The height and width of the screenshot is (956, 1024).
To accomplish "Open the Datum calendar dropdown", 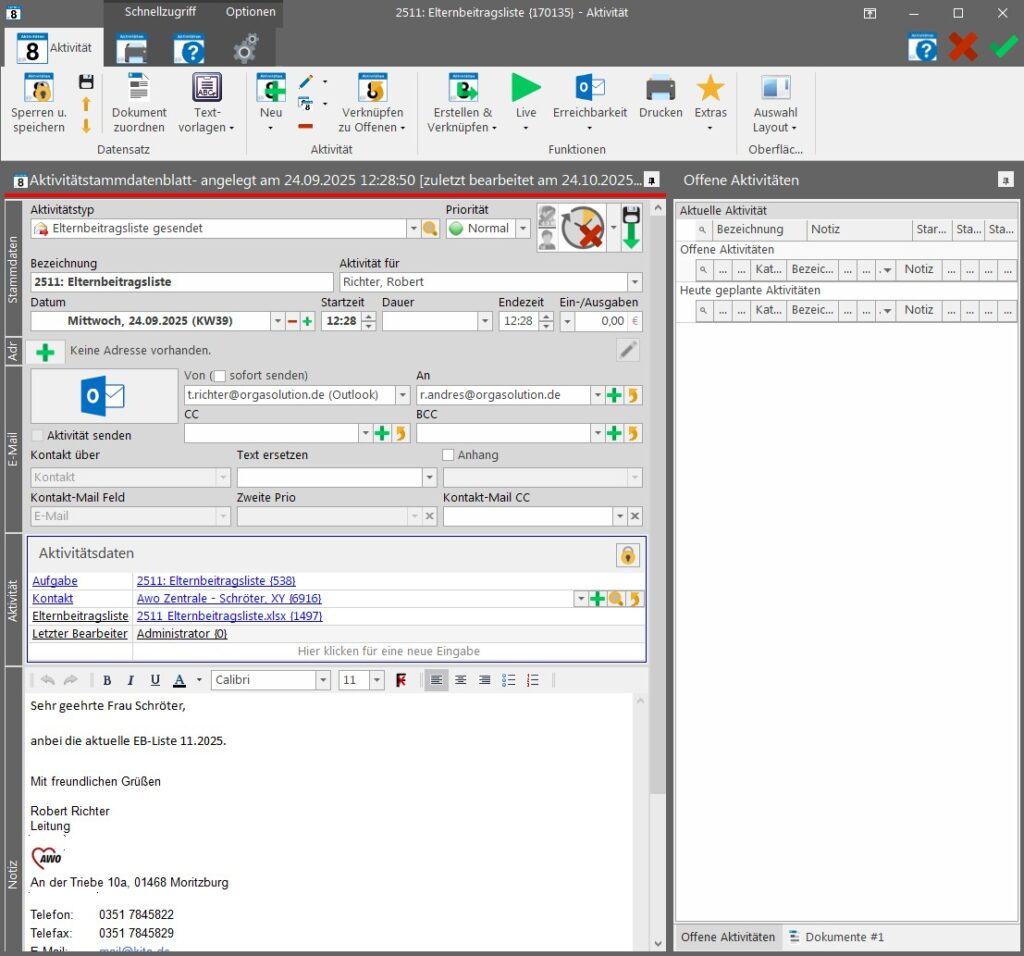I will [x=278, y=321].
